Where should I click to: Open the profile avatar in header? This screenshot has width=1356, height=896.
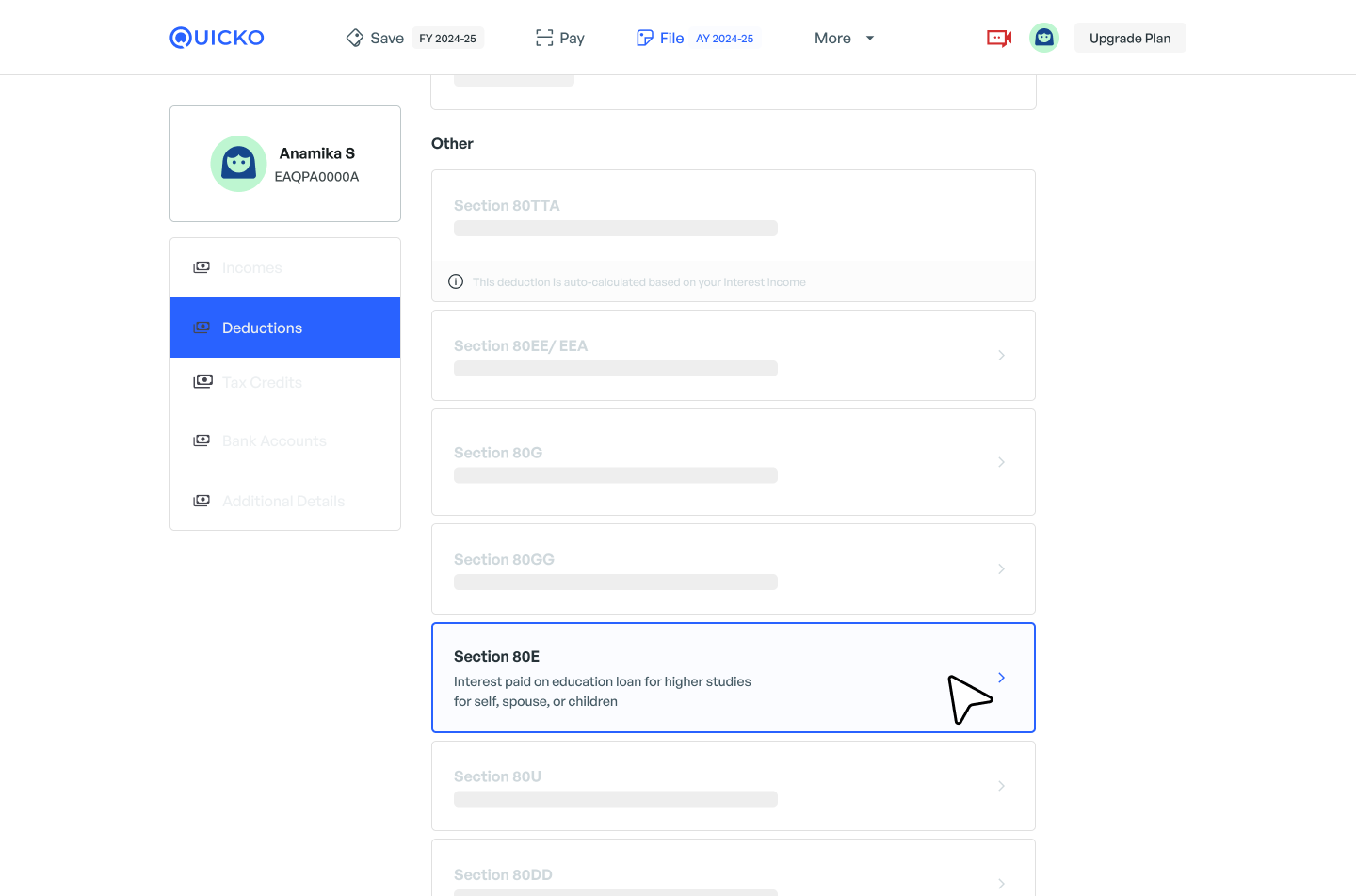[1043, 38]
